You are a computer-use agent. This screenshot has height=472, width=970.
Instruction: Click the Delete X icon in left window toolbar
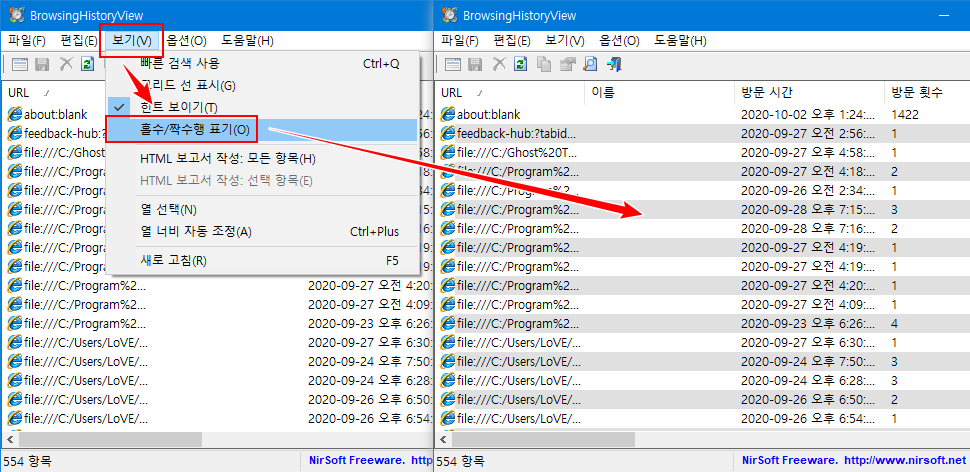click(66, 63)
